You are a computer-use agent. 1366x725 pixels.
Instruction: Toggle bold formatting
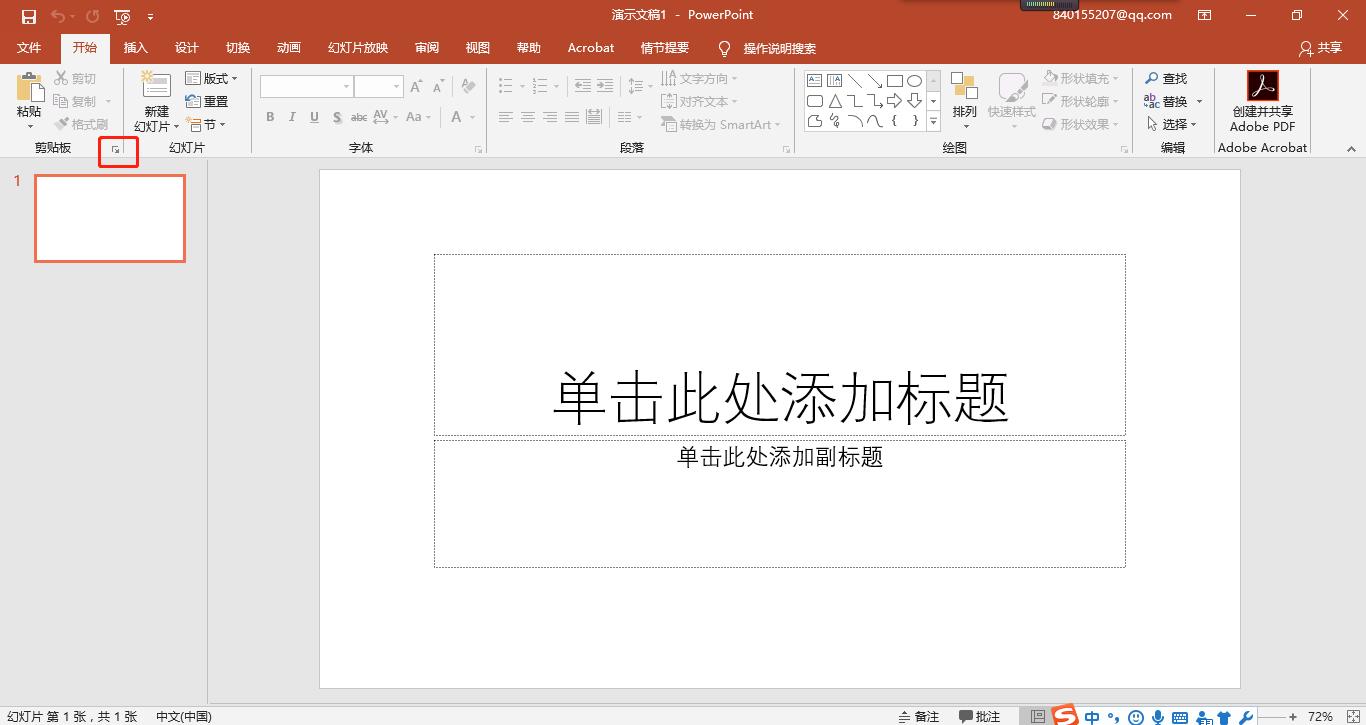coord(269,117)
